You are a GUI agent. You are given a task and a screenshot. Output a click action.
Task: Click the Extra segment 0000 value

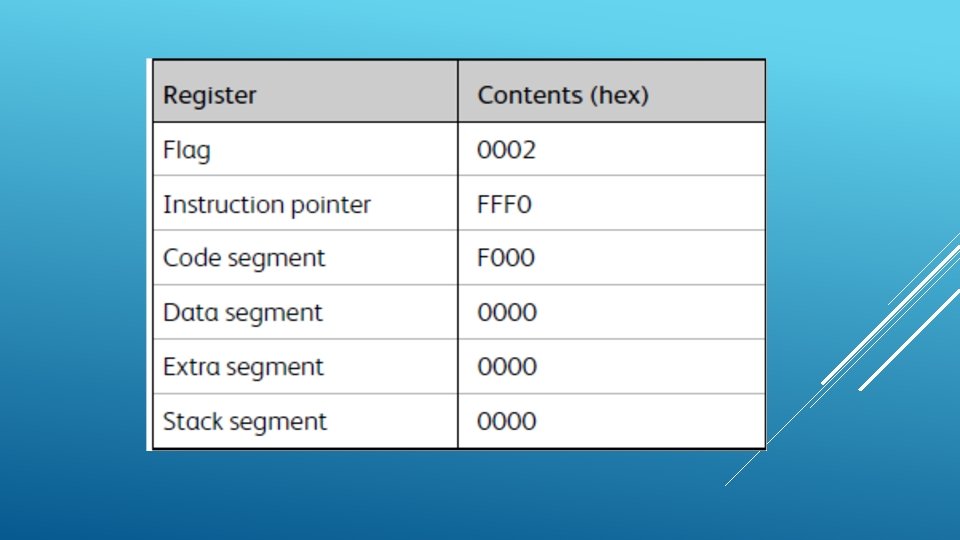tap(507, 367)
